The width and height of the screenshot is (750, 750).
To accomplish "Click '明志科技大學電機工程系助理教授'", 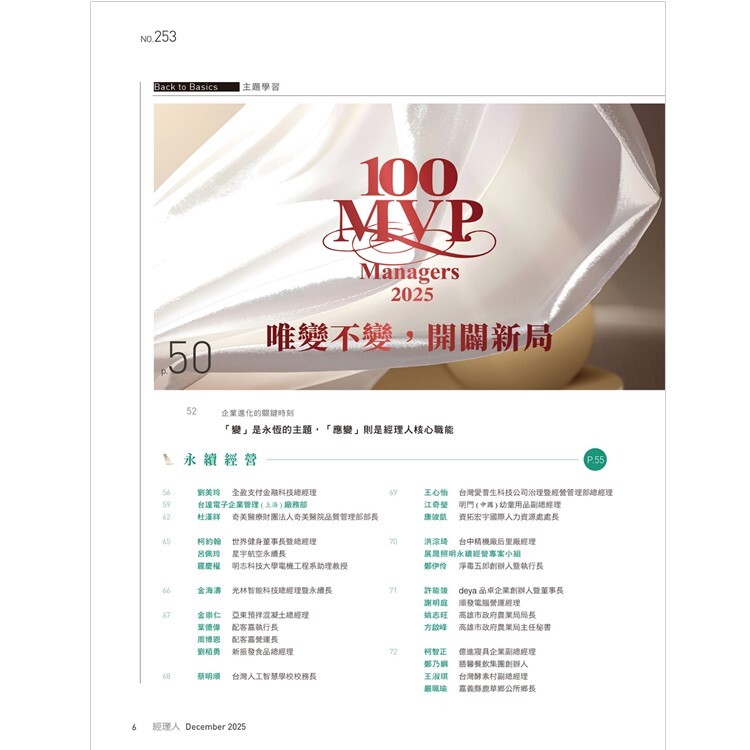I will tap(290, 566).
